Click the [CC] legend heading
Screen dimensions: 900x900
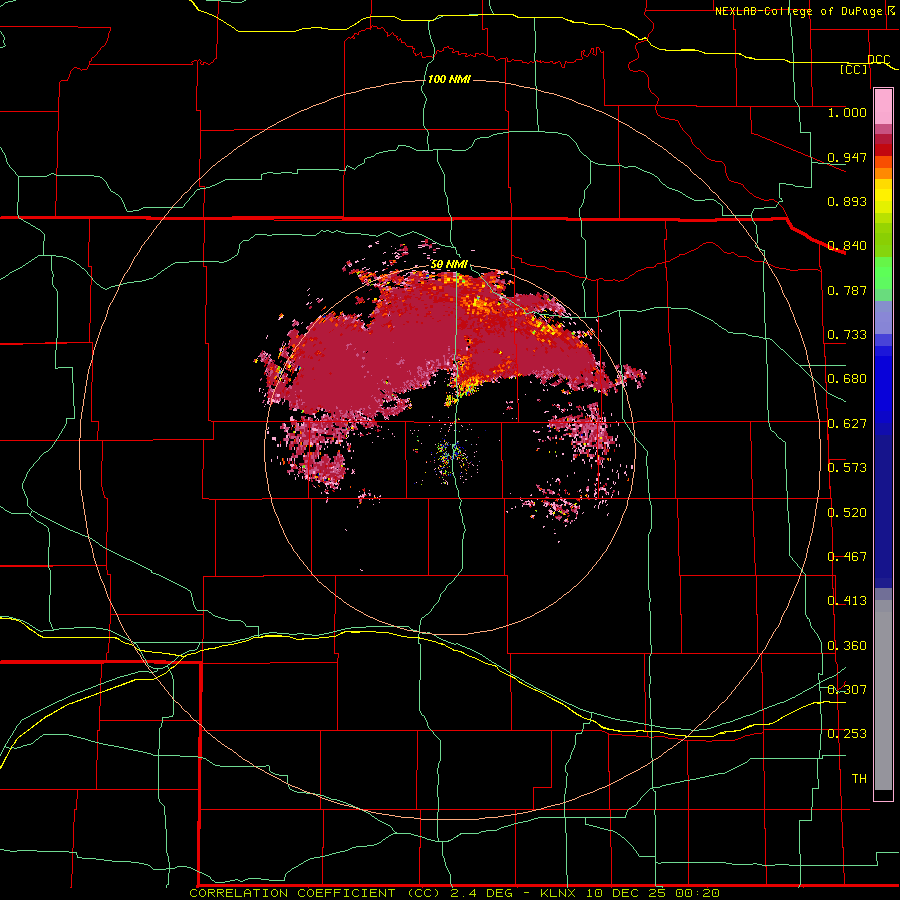pyautogui.click(x=854, y=69)
